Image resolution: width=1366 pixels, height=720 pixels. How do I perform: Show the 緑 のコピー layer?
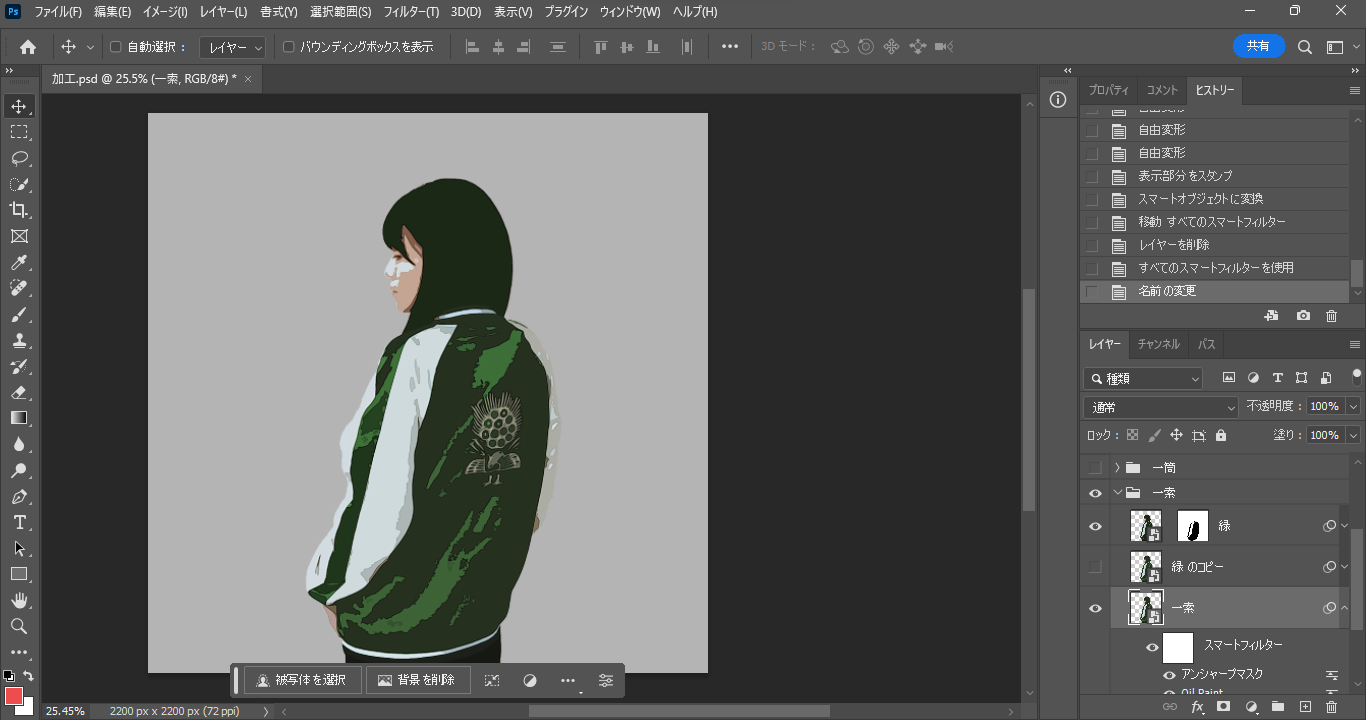tap(1095, 567)
